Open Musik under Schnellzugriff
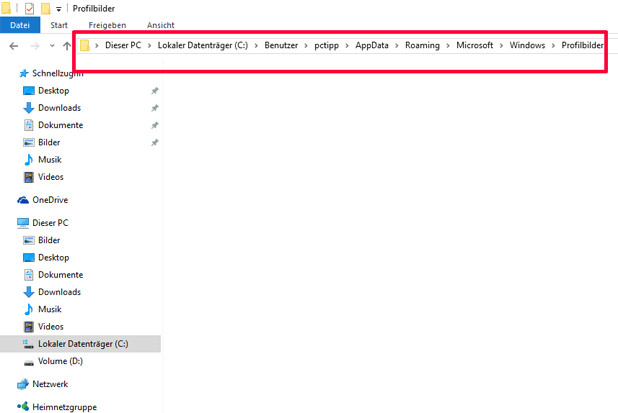Viewport: 618px width, 413px height. click(50, 160)
